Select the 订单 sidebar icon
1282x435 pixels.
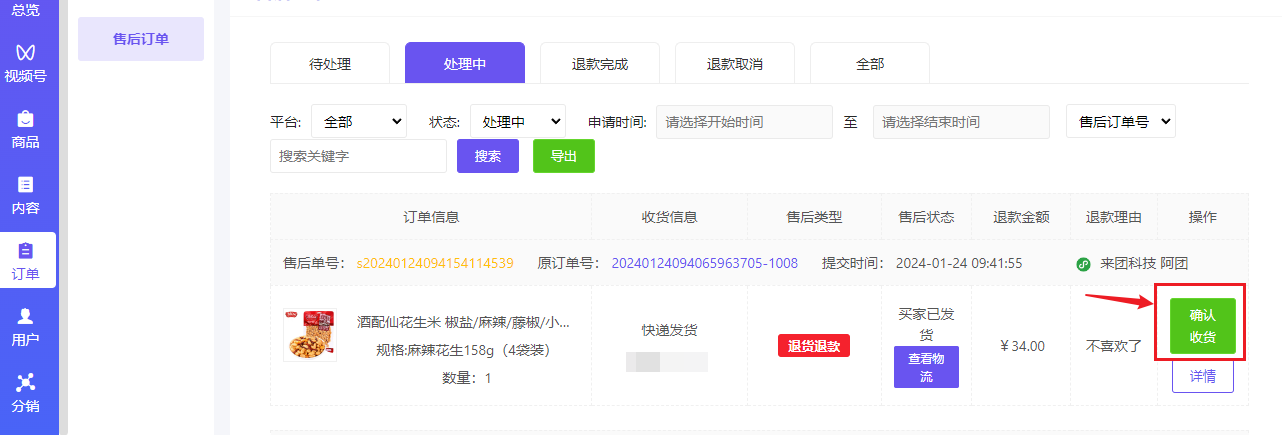[x=26, y=261]
